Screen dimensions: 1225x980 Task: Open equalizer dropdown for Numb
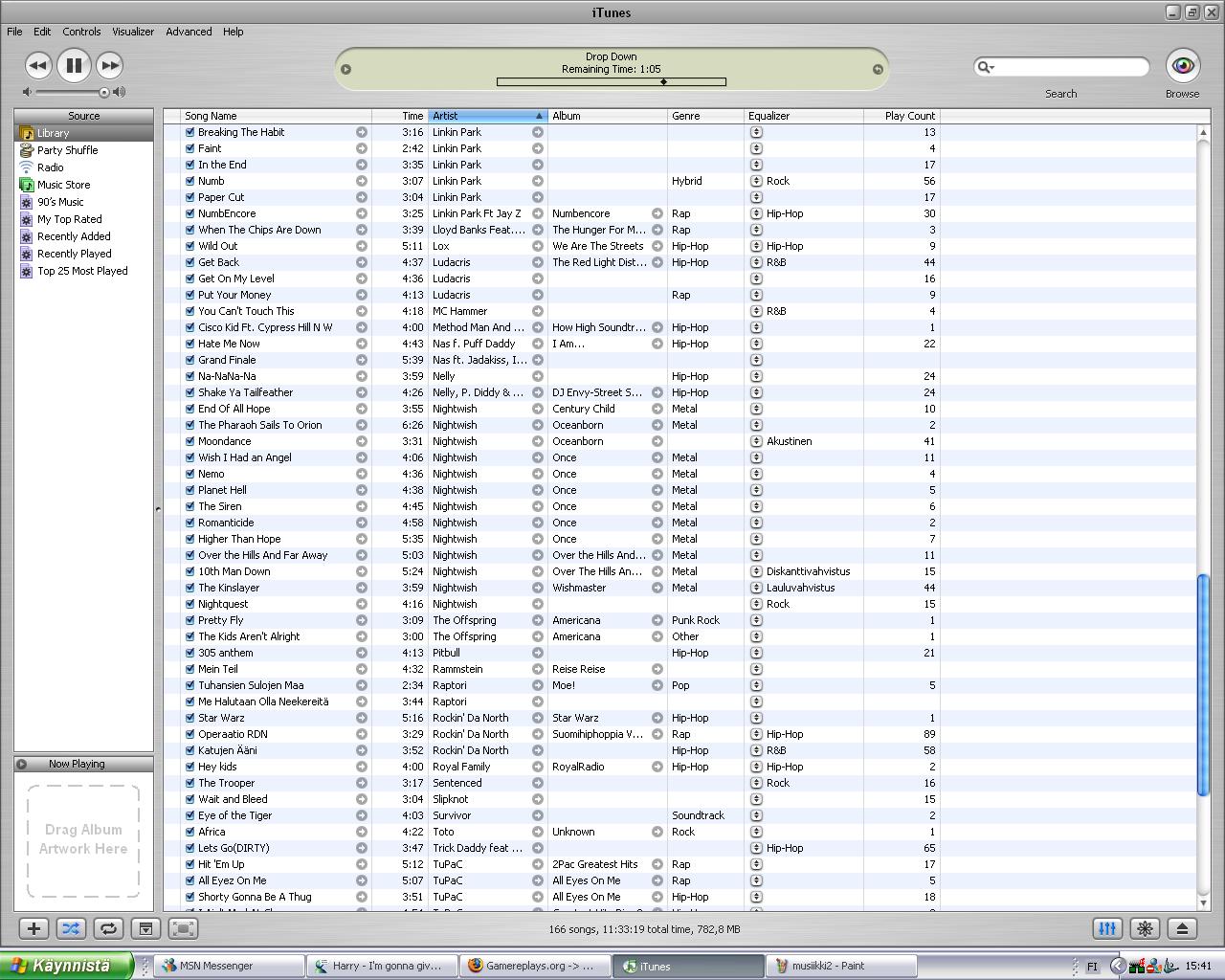(x=756, y=181)
